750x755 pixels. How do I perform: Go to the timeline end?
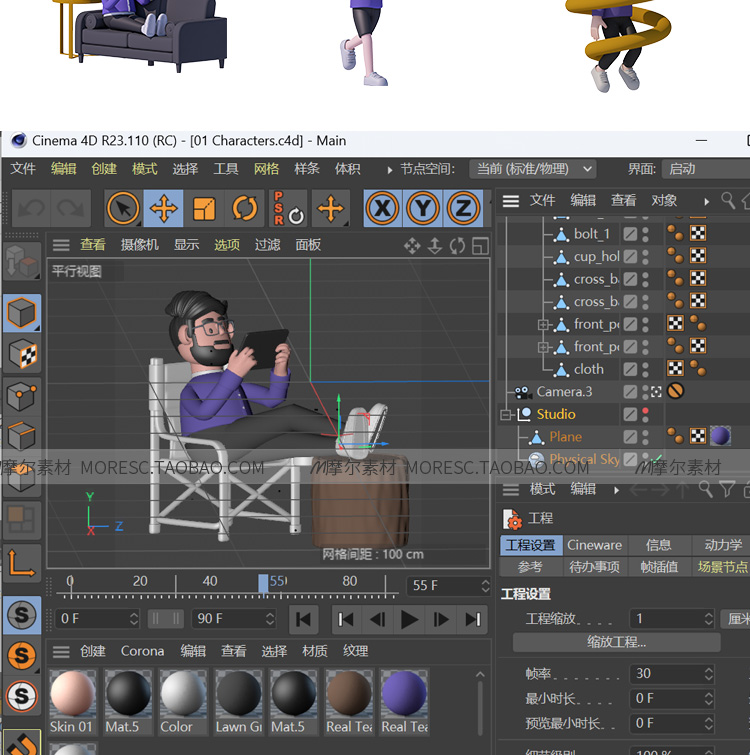click(473, 620)
